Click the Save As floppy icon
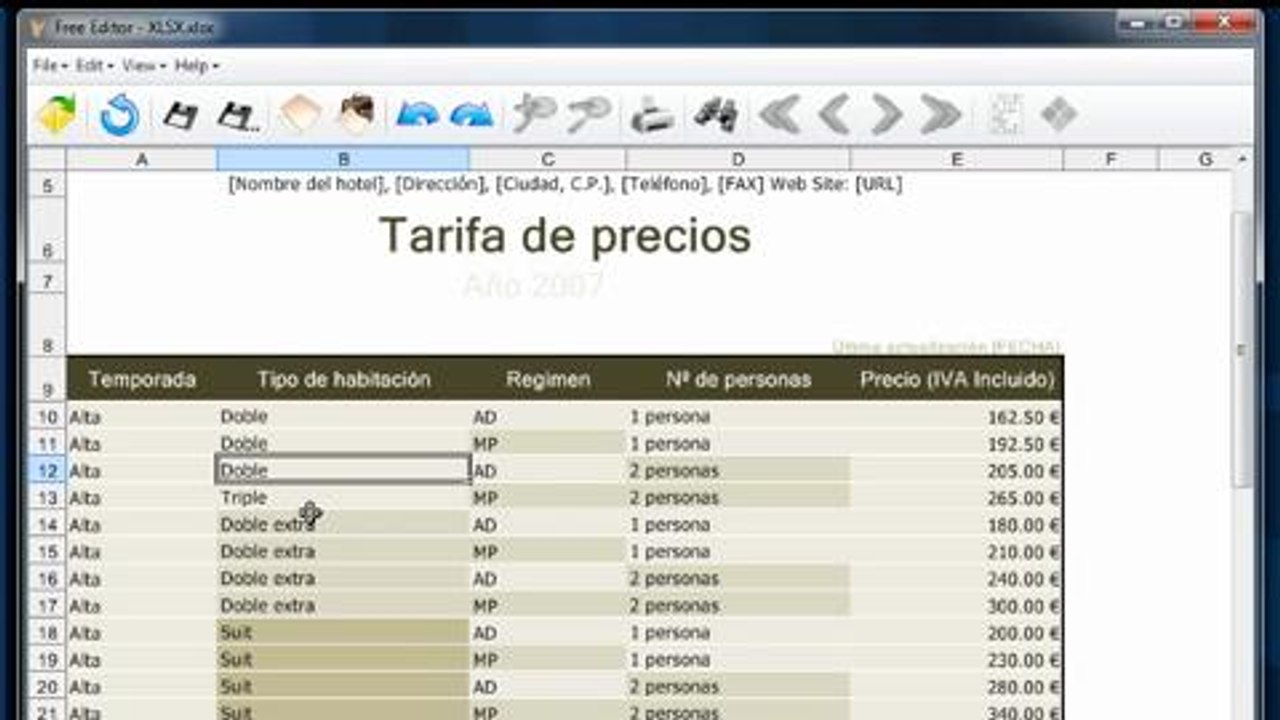1280x720 pixels. [238, 116]
